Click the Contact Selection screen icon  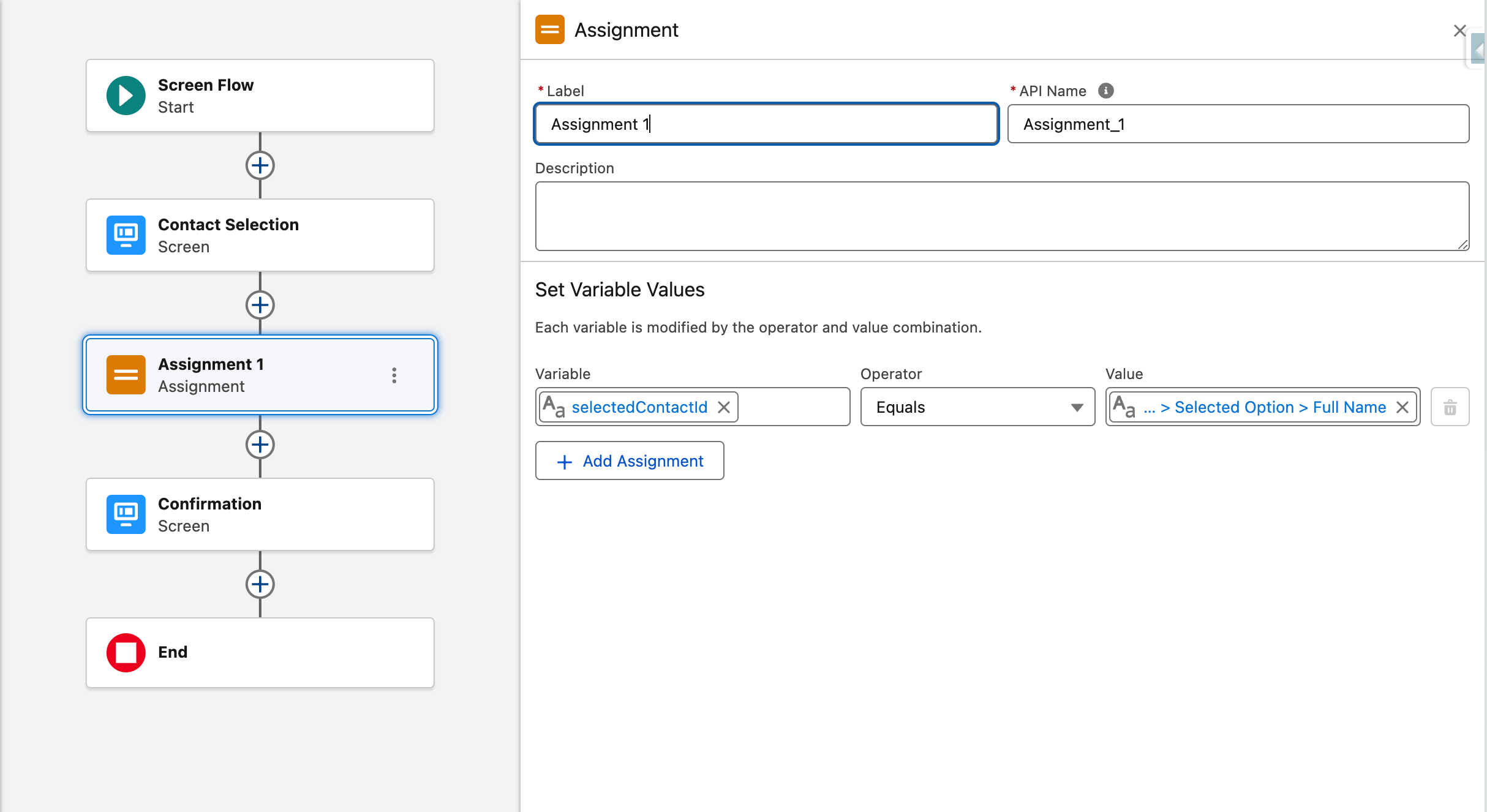pyautogui.click(x=126, y=235)
